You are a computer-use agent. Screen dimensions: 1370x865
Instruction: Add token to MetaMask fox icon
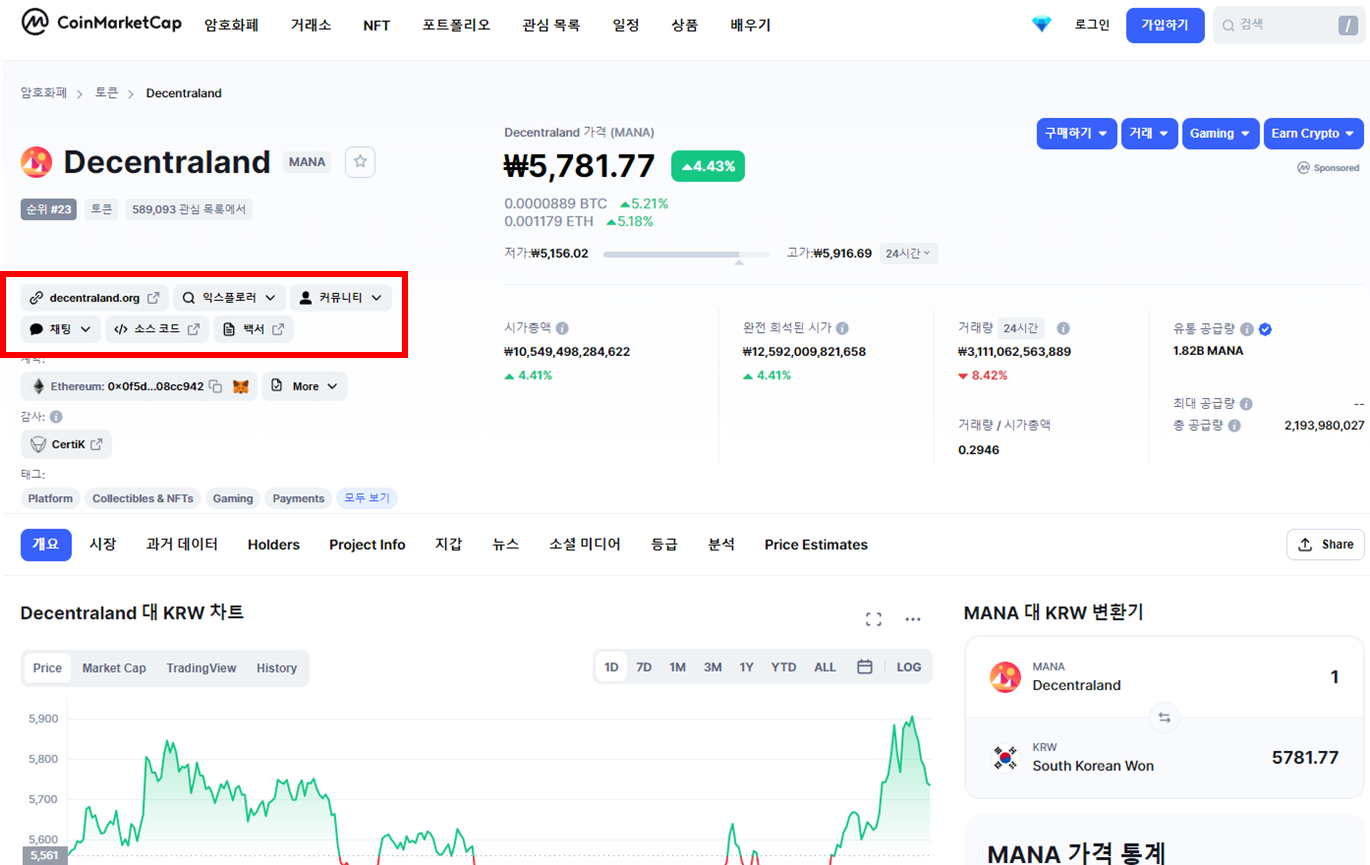tap(240, 386)
